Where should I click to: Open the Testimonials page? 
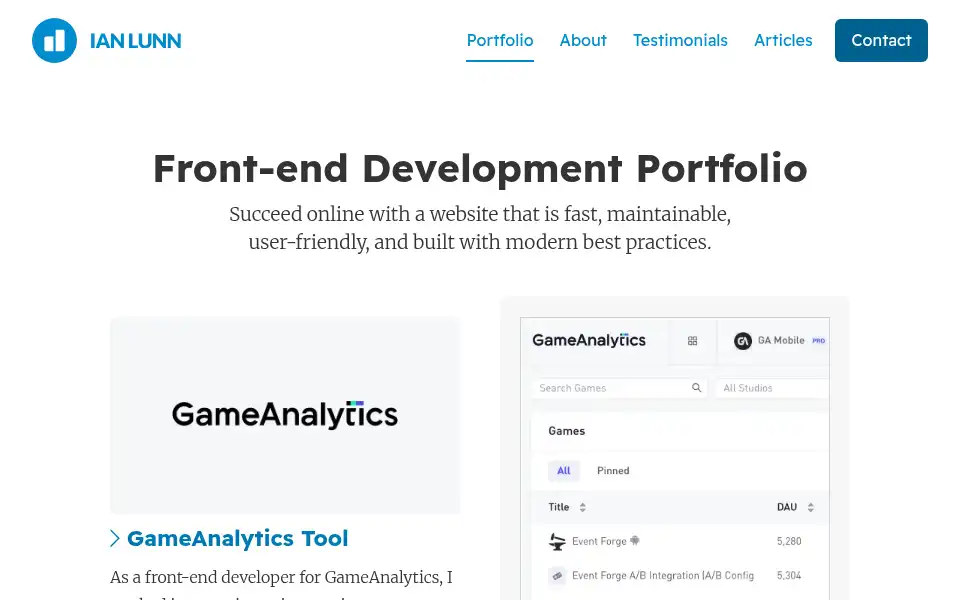point(680,40)
